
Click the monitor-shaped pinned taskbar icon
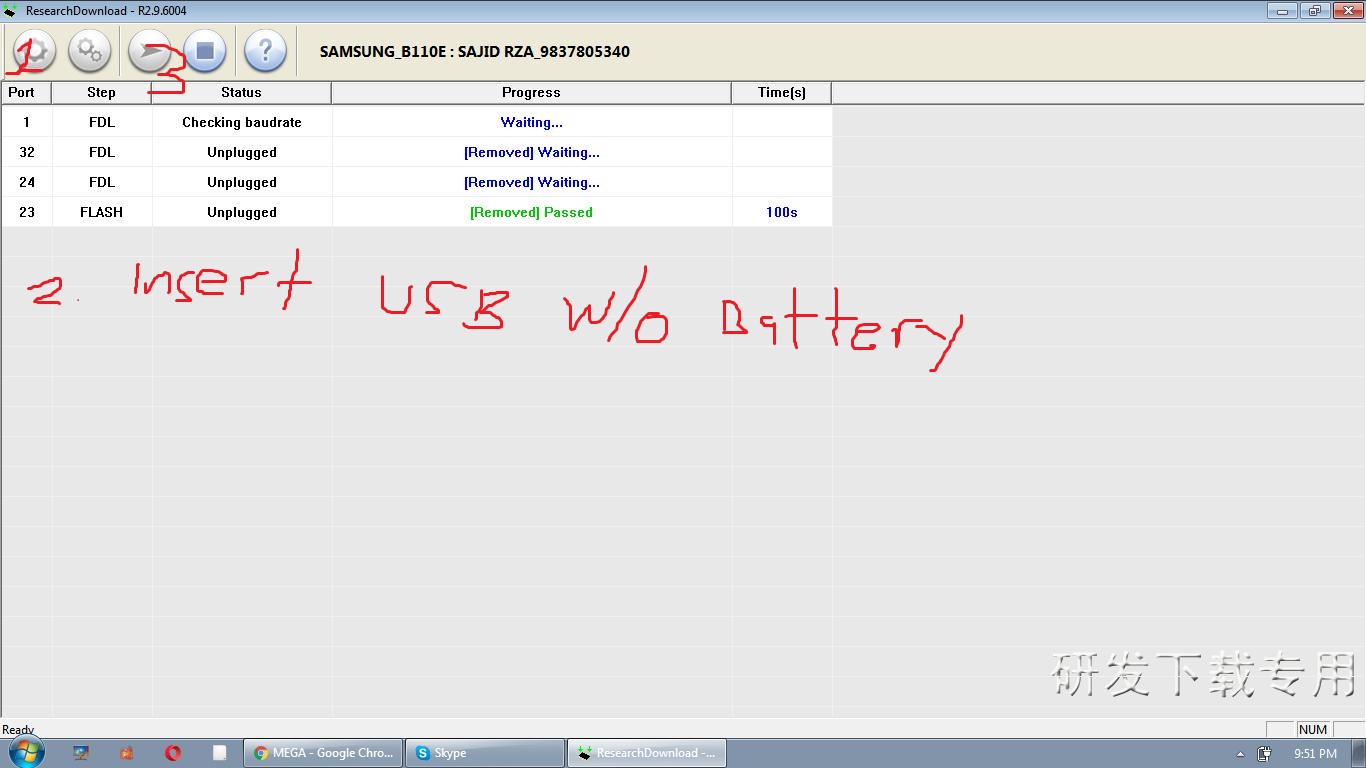tap(81, 753)
